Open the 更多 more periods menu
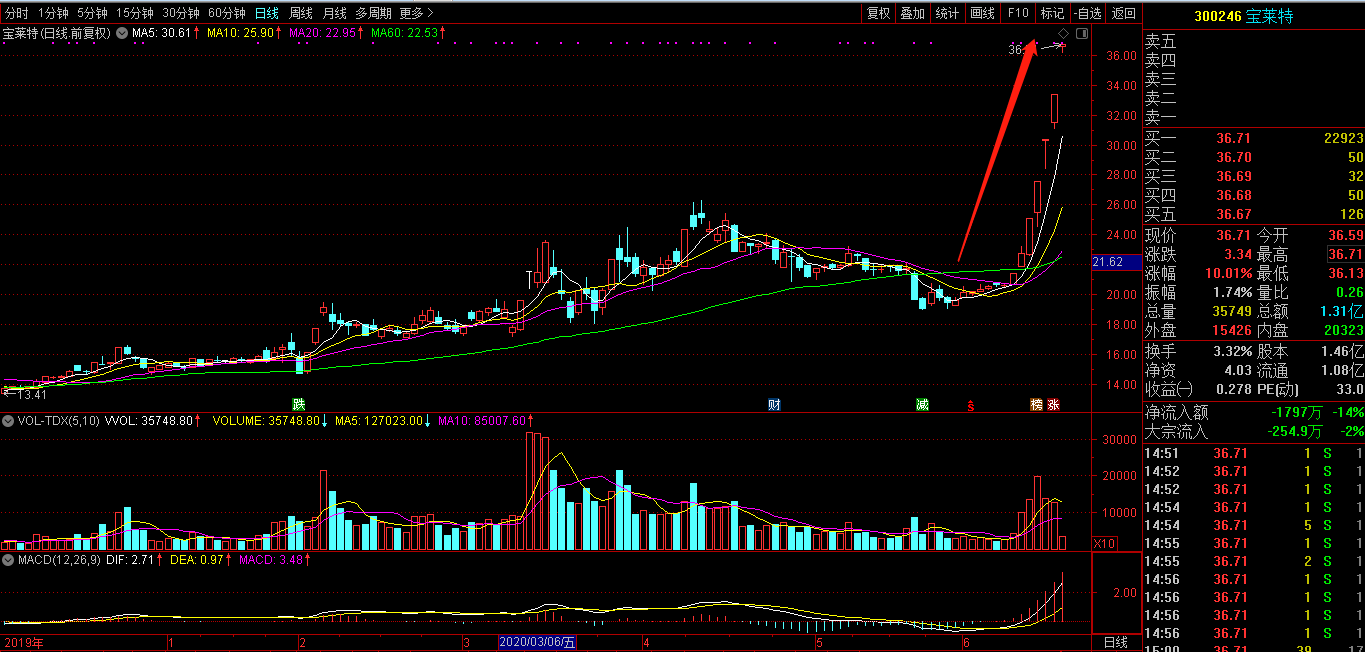The height and width of the screenshot is (652, 1365). coord(416,13)
